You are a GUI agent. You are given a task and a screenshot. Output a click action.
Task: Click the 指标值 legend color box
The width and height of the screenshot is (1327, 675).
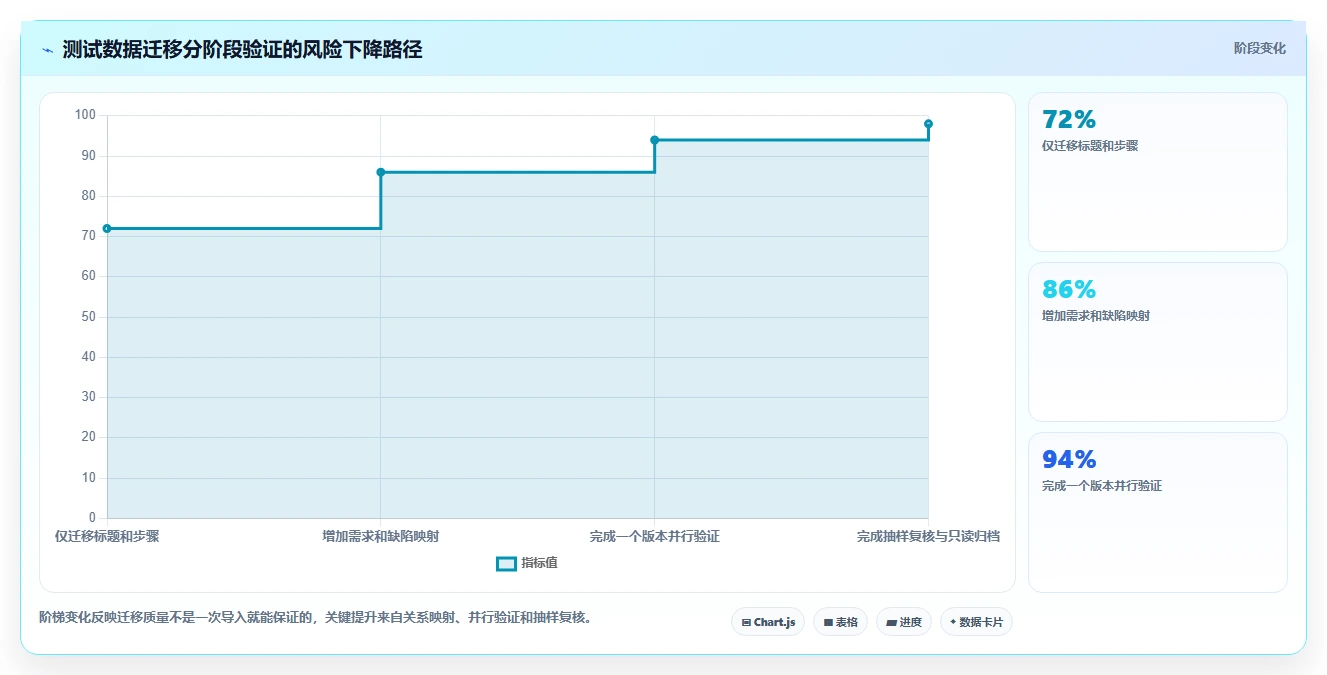click(506, 564)
